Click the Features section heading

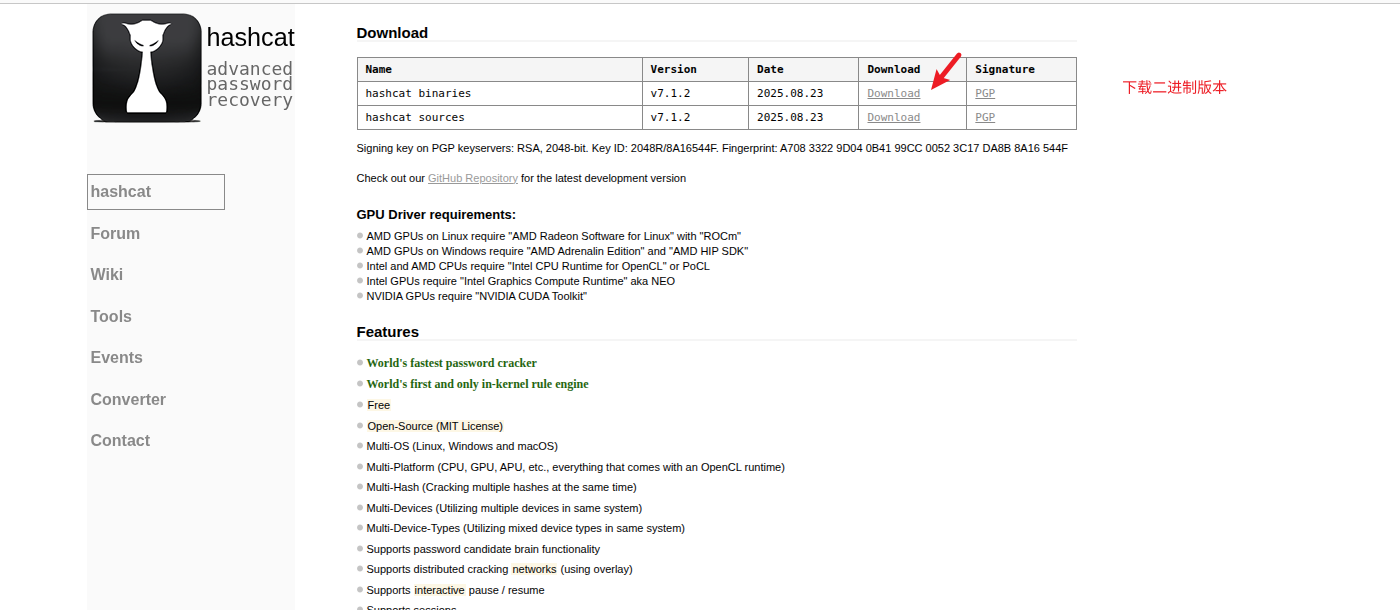point(388,332)
